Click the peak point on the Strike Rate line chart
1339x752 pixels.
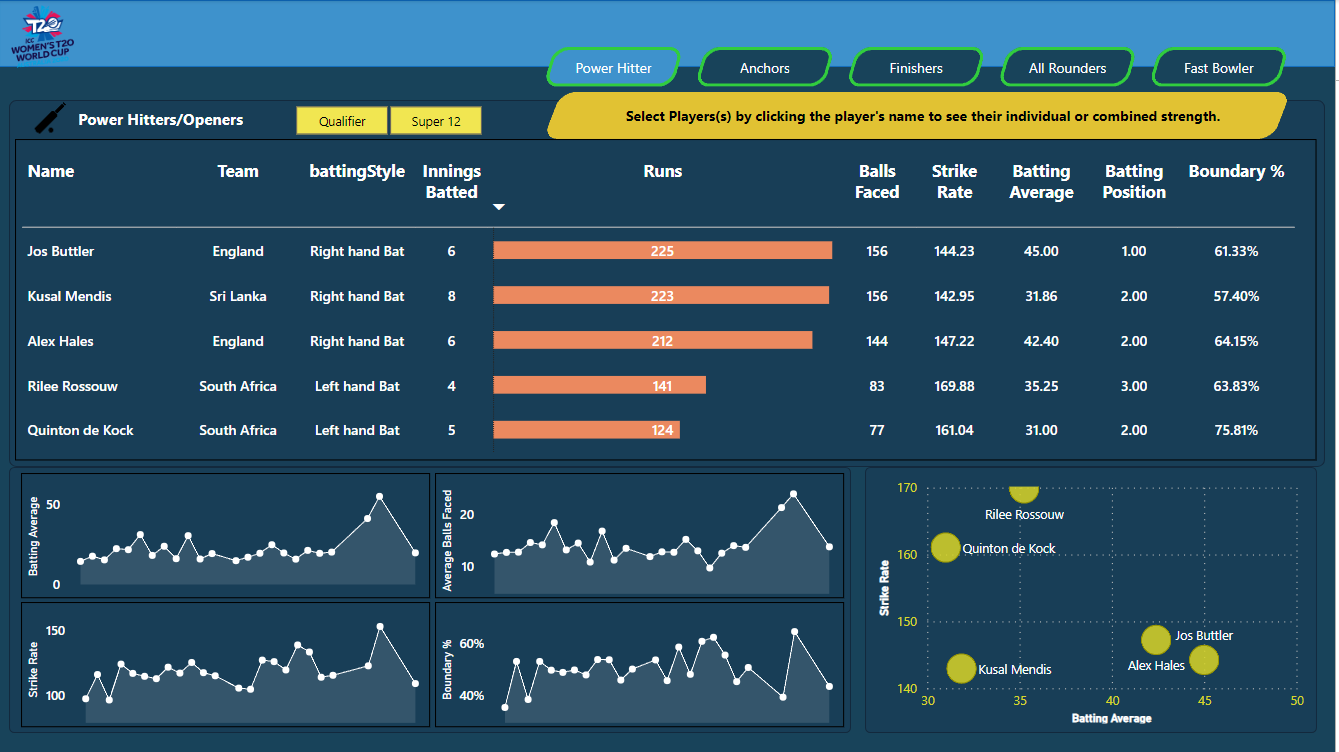(380, 627)
